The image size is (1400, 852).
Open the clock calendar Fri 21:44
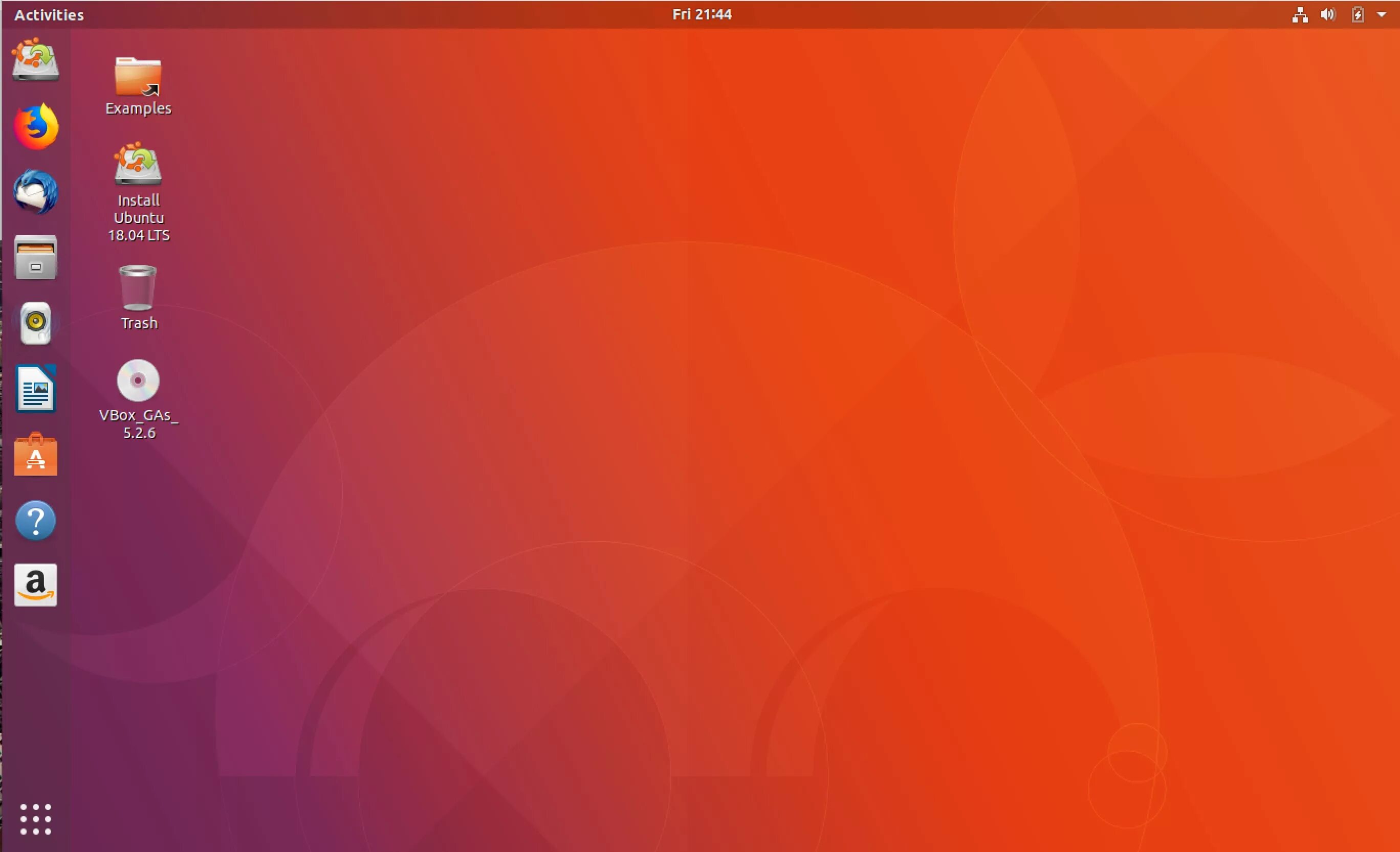pos(702,15)
